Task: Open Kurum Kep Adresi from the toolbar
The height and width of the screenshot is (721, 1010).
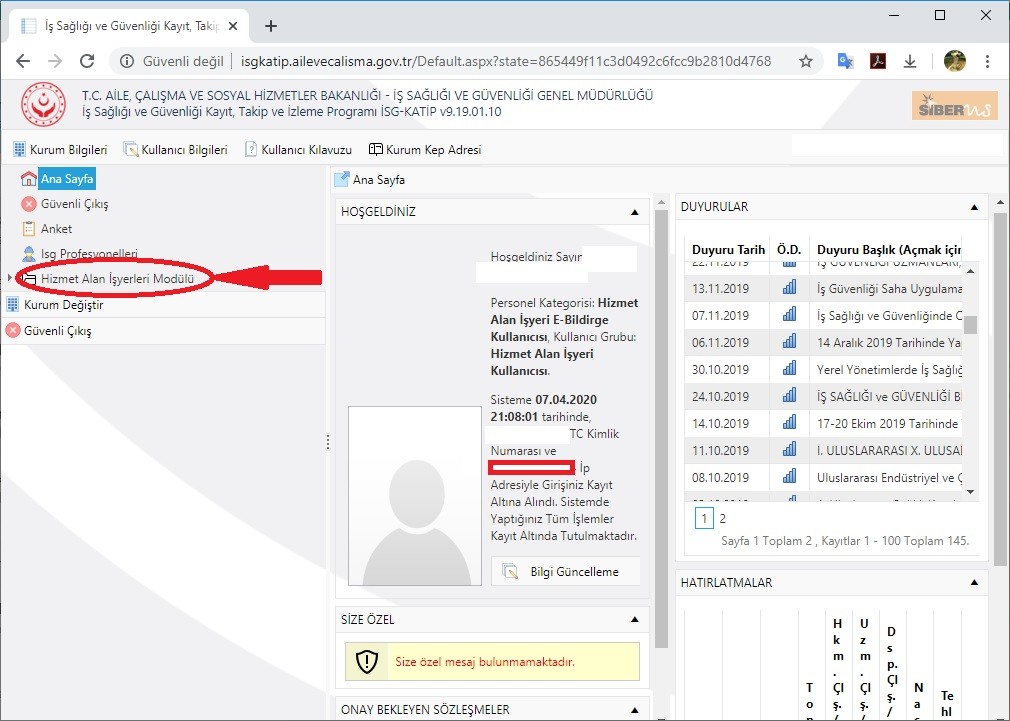Action: coord(425,149)
